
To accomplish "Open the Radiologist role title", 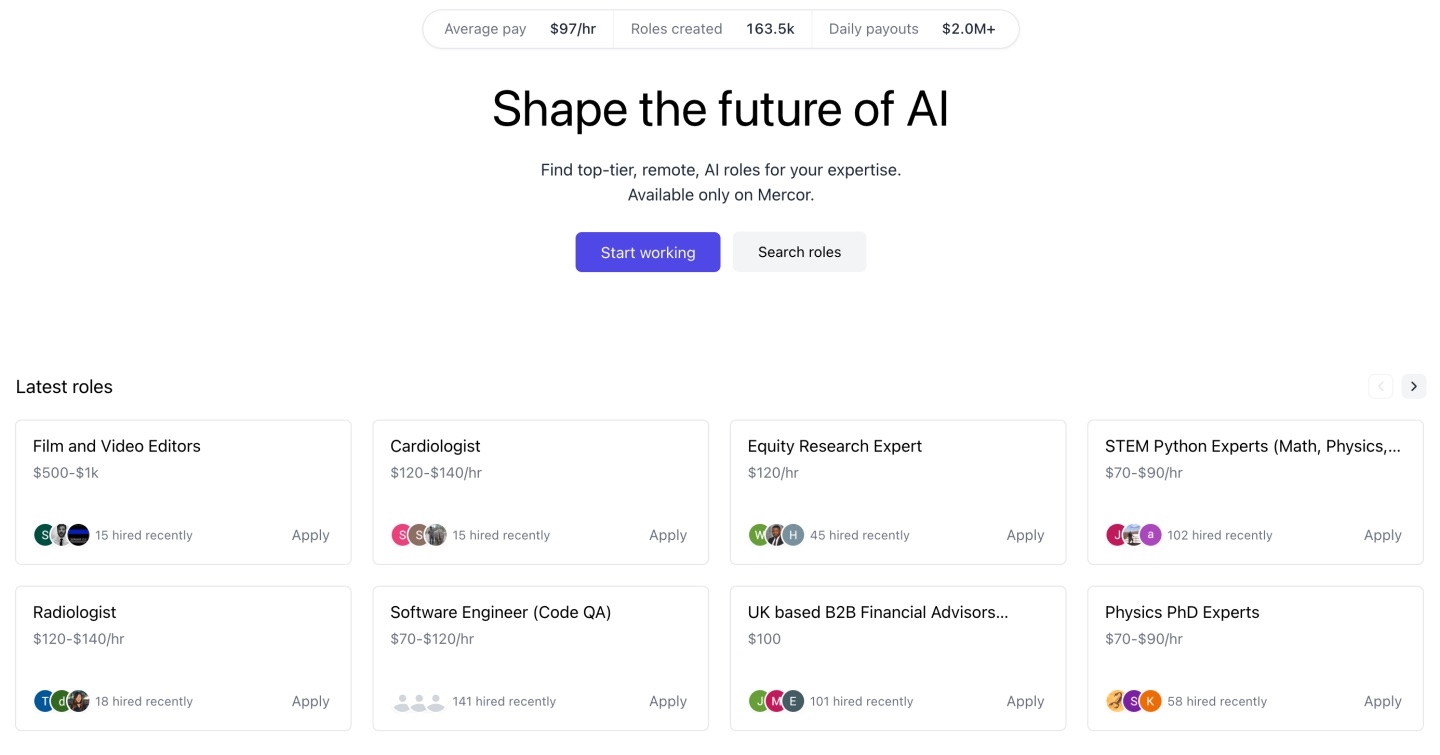I will 75,612.
